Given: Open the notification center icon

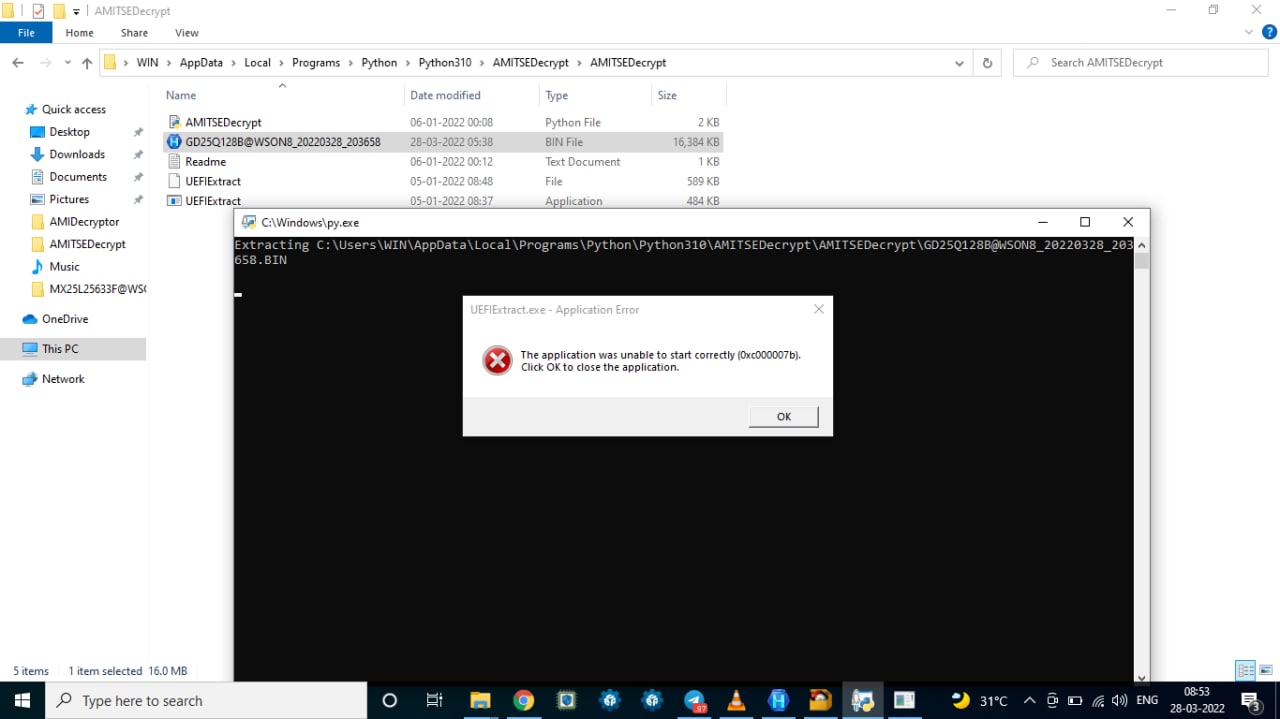Looking at the screenshot, I should tap(1250, 700).
